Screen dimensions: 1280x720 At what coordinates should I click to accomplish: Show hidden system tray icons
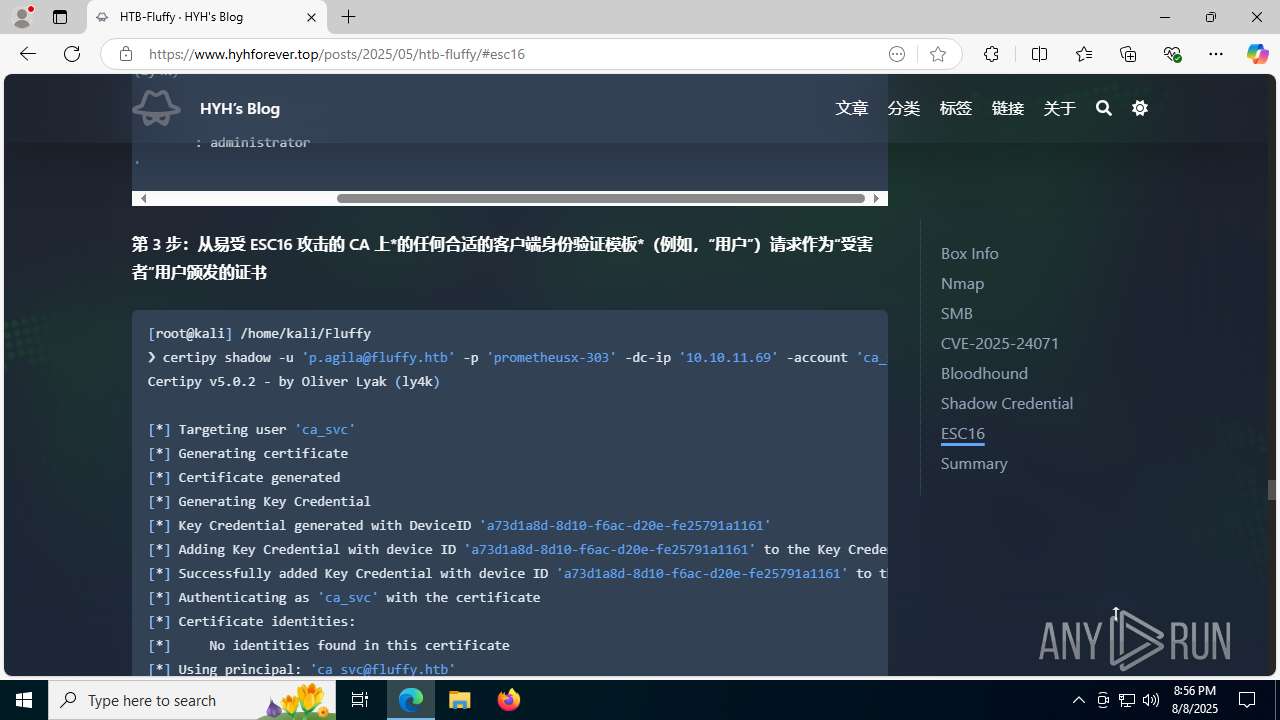point(1078,700)
